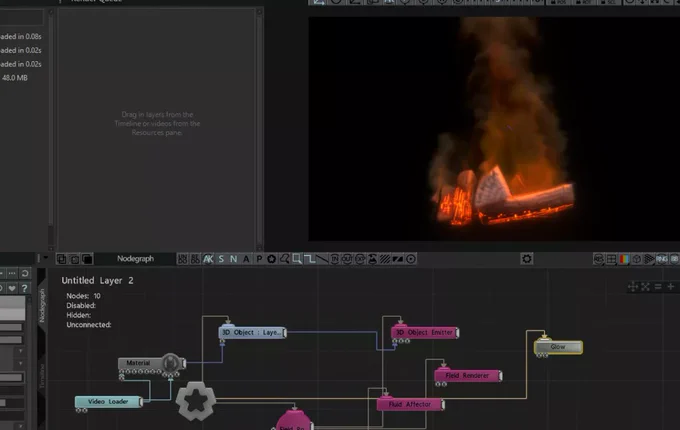Click the circled dot icon in Nodegraph toolbar
The height and width of the screenshot is (430, 680).
[x=411, y=259]
